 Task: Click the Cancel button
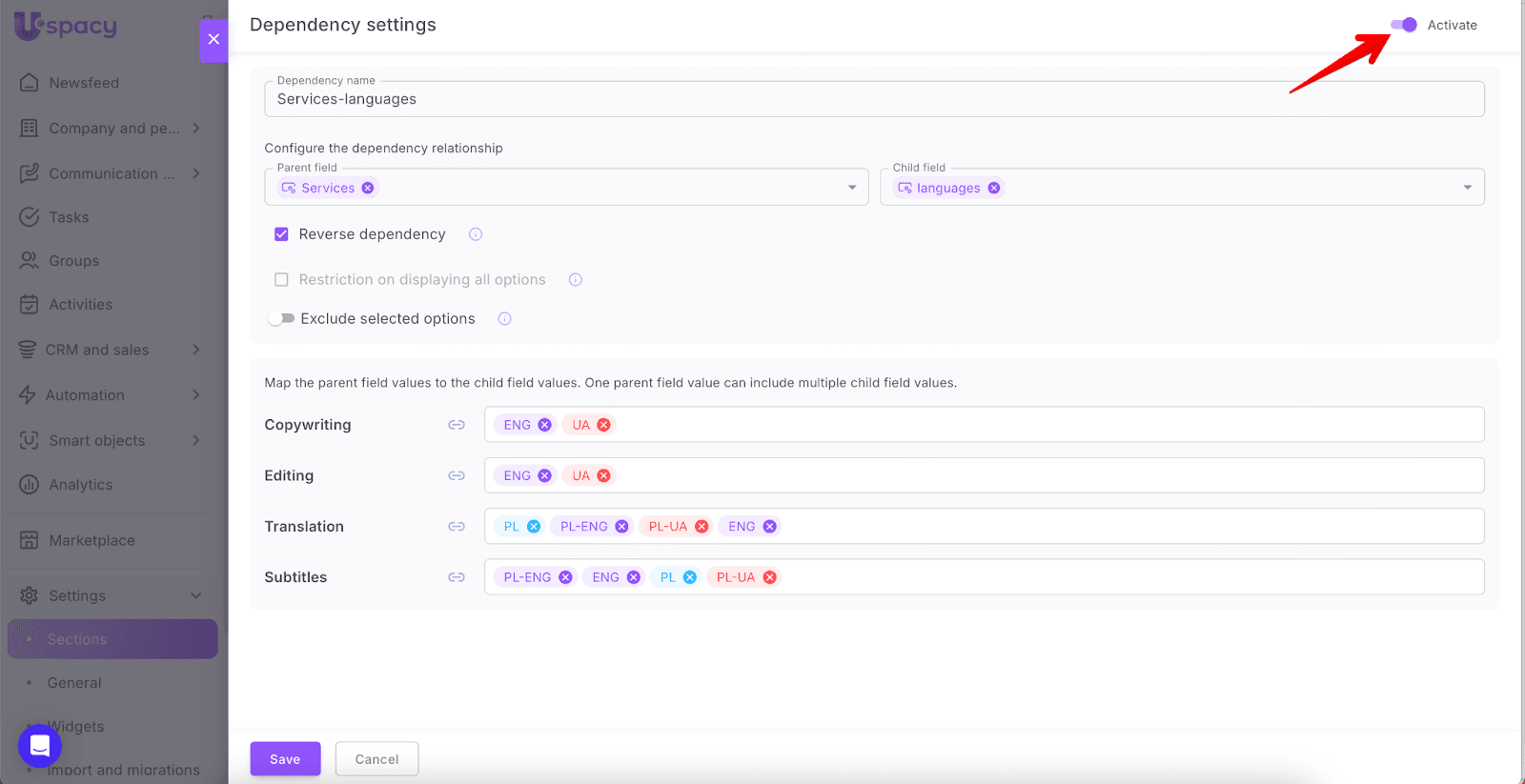[376, 759]
